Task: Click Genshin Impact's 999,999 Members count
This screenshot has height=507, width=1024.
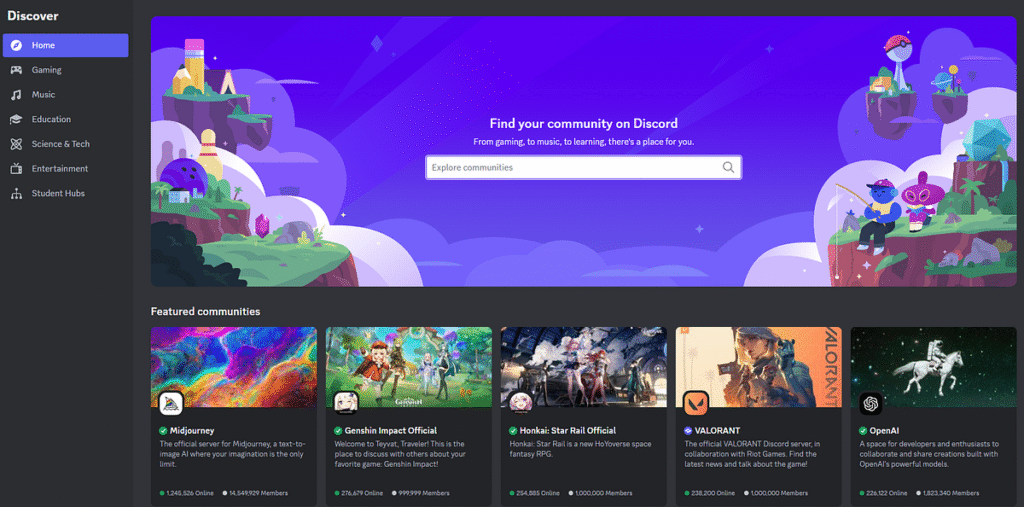Action: click(421, 493)
